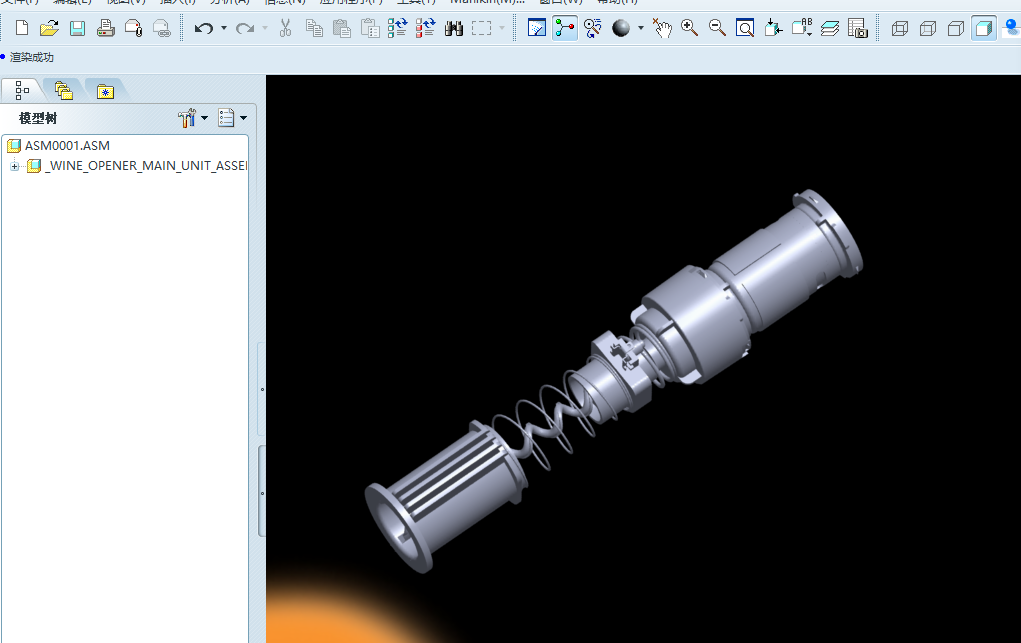Save the model with the floppy disk icon

(x=77, y=28)
